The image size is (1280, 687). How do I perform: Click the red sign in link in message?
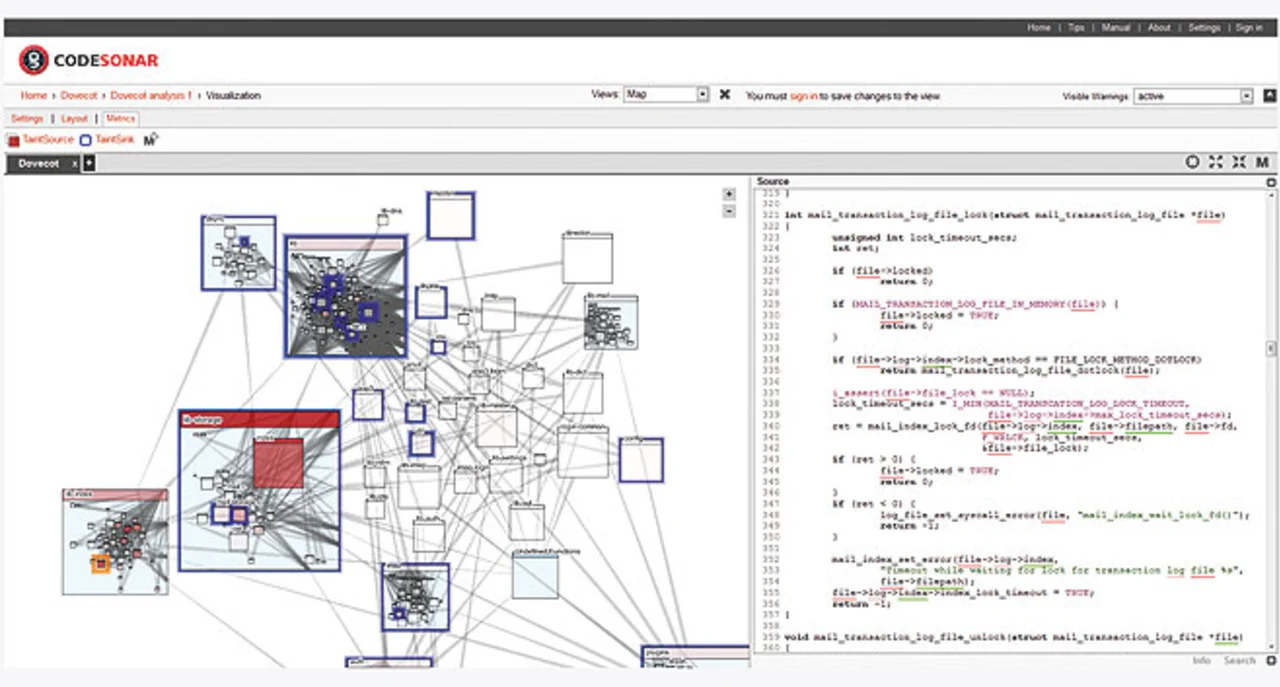tap(803, 96)
